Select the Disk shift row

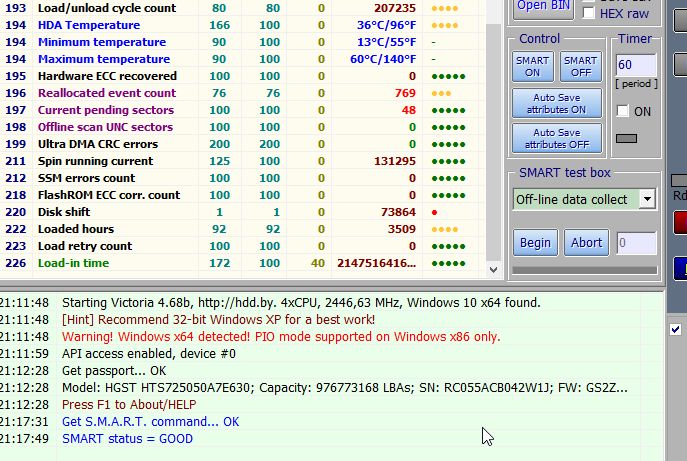tap(241, 212)
